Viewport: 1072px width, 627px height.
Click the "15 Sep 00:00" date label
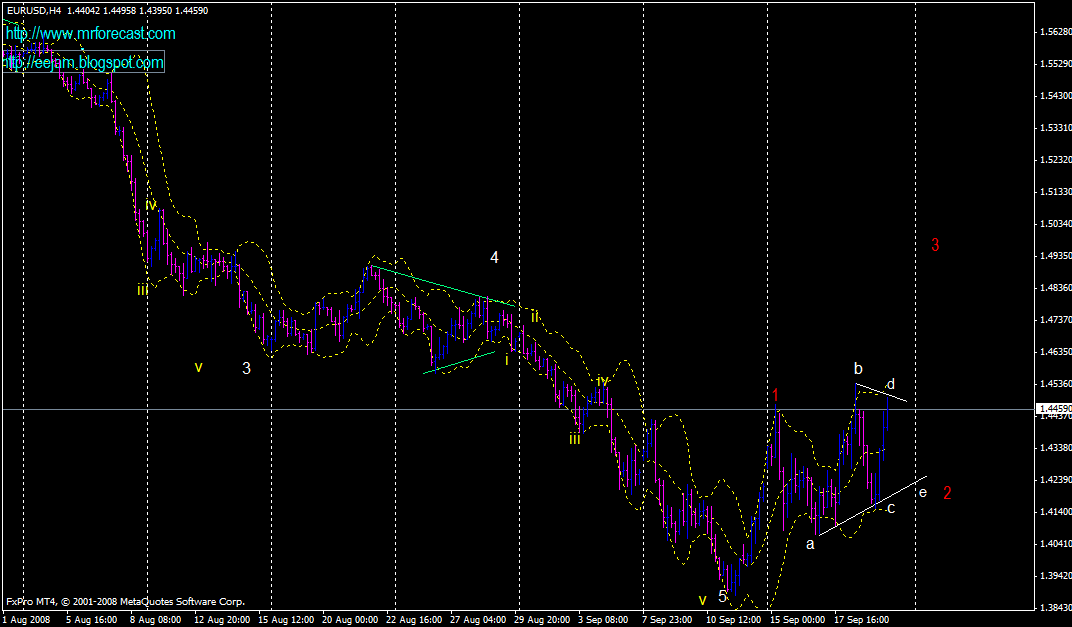pos(798,619)
